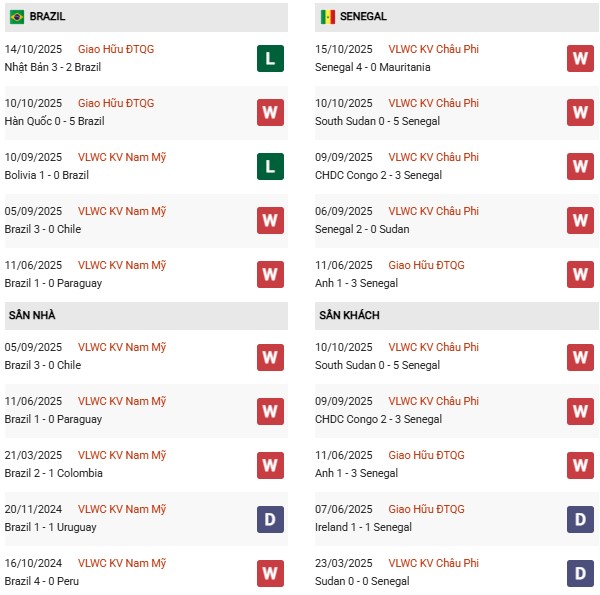Screen dimensions: 600x595
Task: Select the SENEGAL section header
Action: pyautogui.click(x=364, y=17)
